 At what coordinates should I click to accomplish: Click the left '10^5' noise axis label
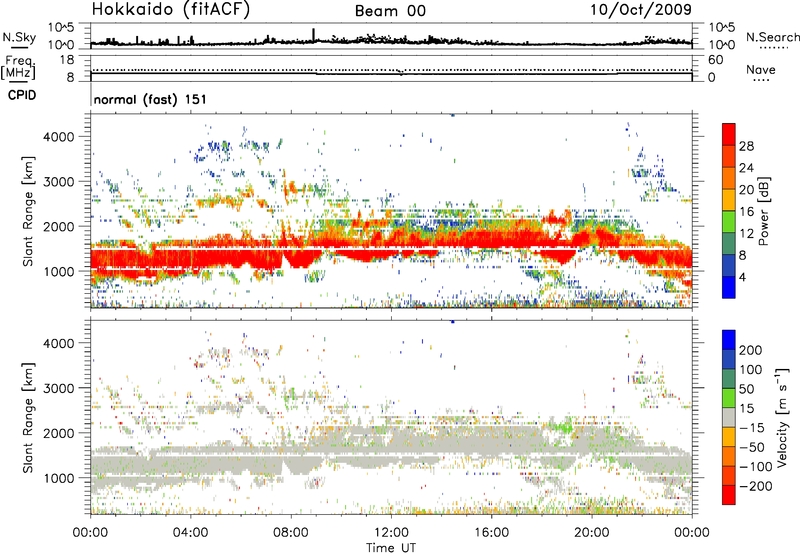61,27
